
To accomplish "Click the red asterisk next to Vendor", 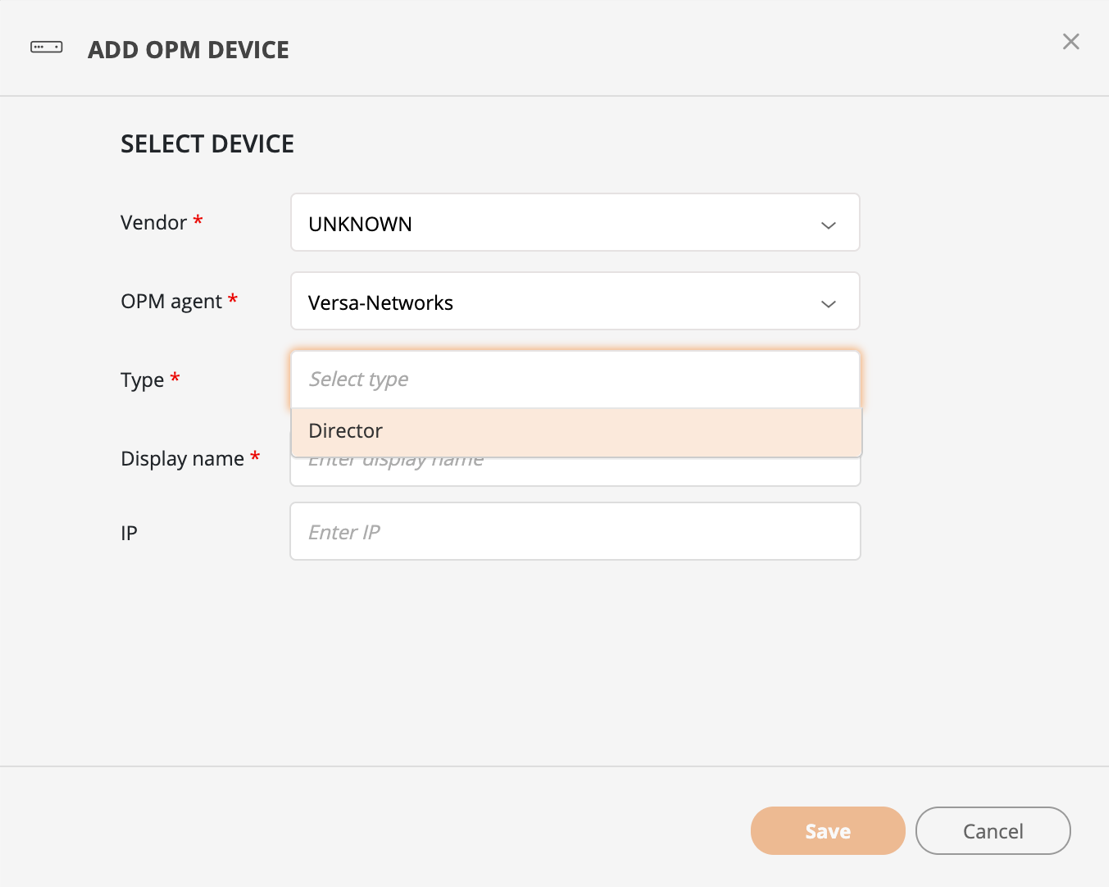I will 198,219.
